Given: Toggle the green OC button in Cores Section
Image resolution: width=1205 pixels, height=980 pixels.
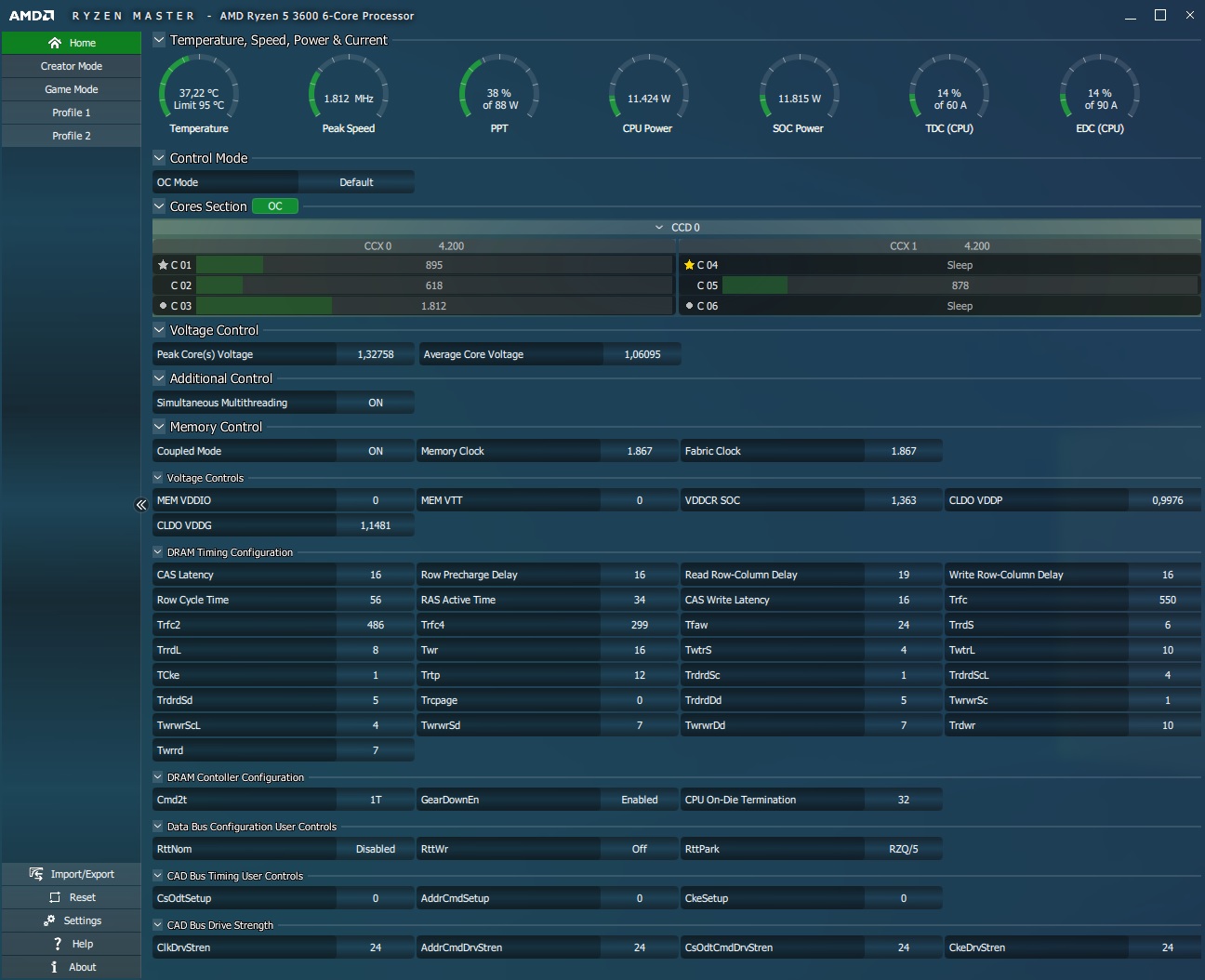Looking at the screenshot, I should click(x=275, y=206).
